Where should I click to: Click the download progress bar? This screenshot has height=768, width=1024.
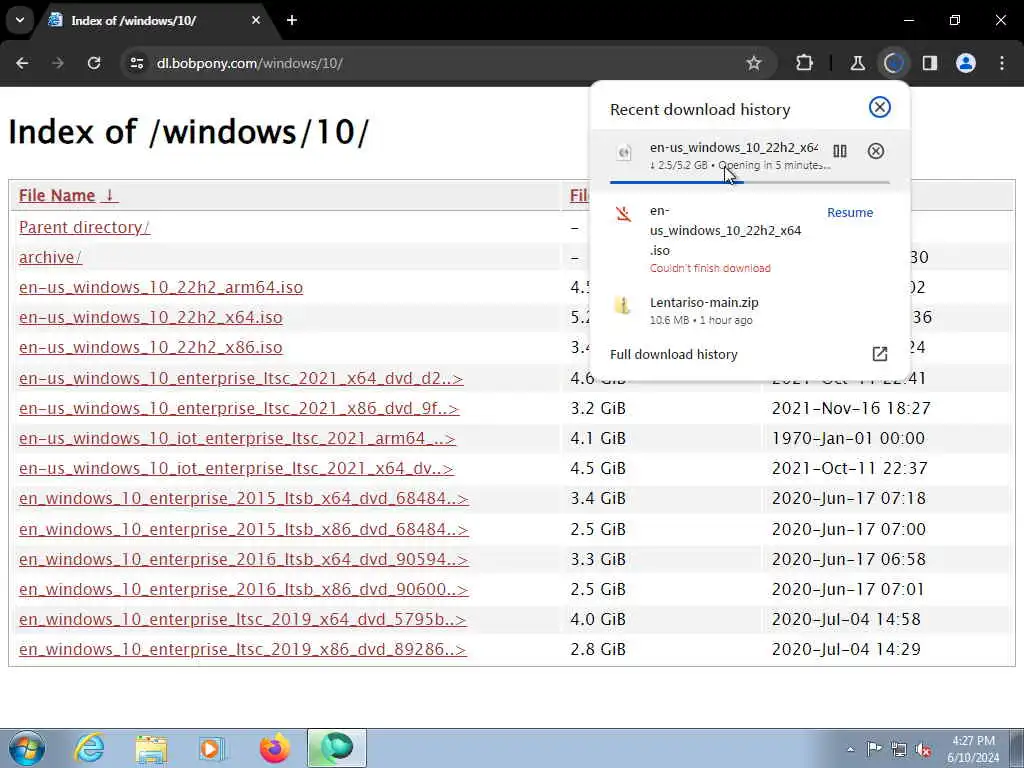pos(750,182)
